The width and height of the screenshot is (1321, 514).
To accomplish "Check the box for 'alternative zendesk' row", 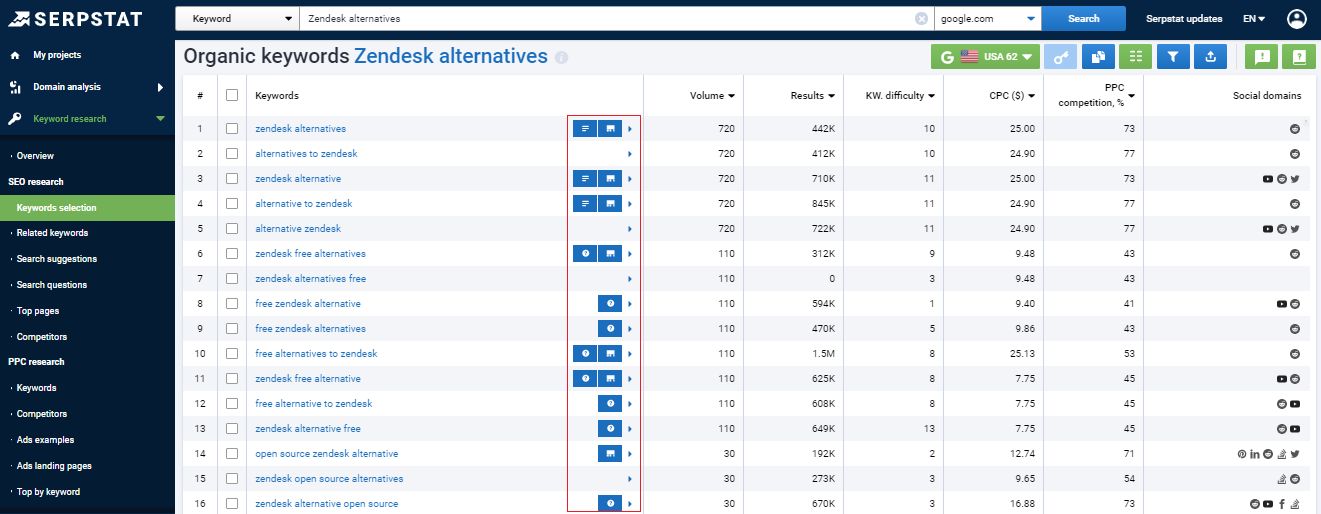I will [232, 229].
